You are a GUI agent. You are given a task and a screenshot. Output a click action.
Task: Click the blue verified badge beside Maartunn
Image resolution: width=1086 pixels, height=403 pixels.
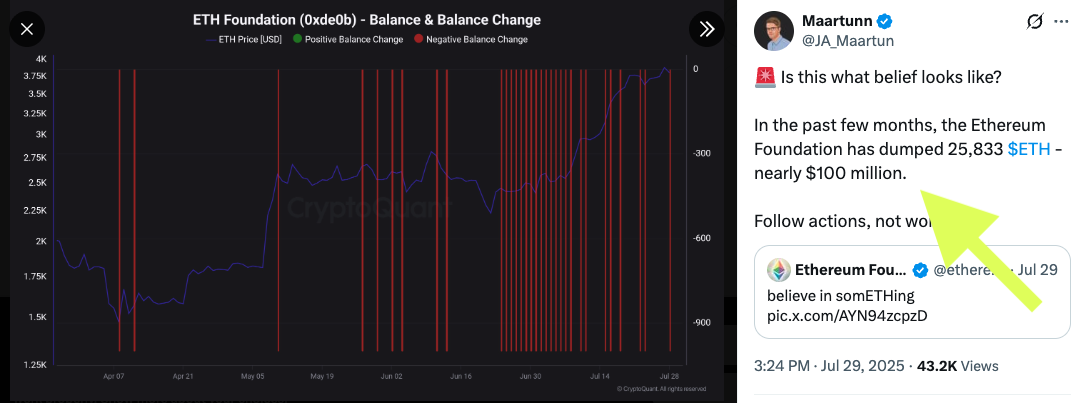click(x=885, y=21)
